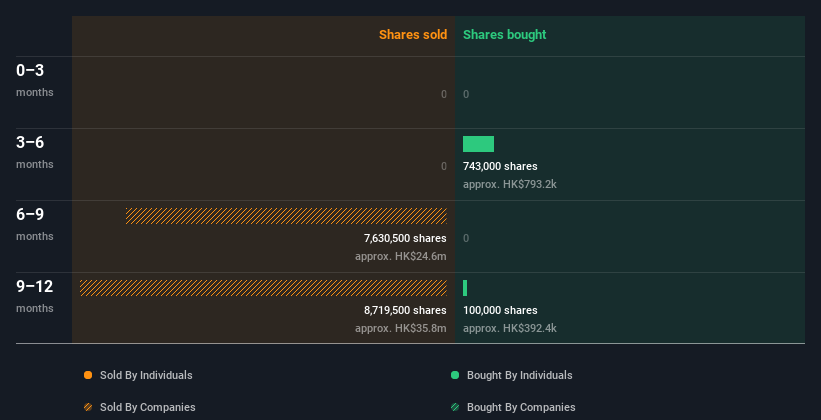Click the small green bar for 100,000 shares

tap(465, 288)
